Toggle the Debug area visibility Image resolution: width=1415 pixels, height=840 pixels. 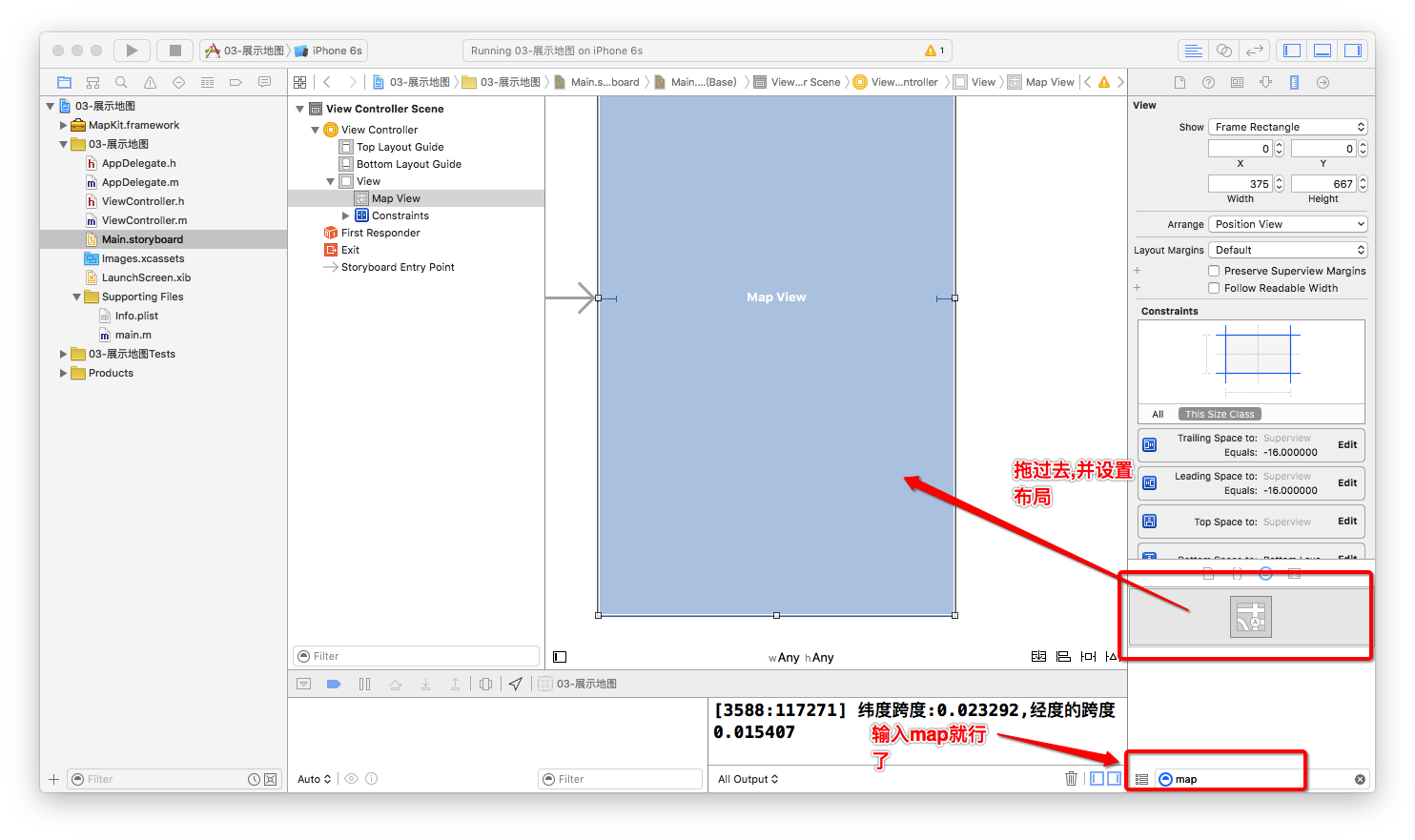pyautogui.click(x=1323, y=51)
